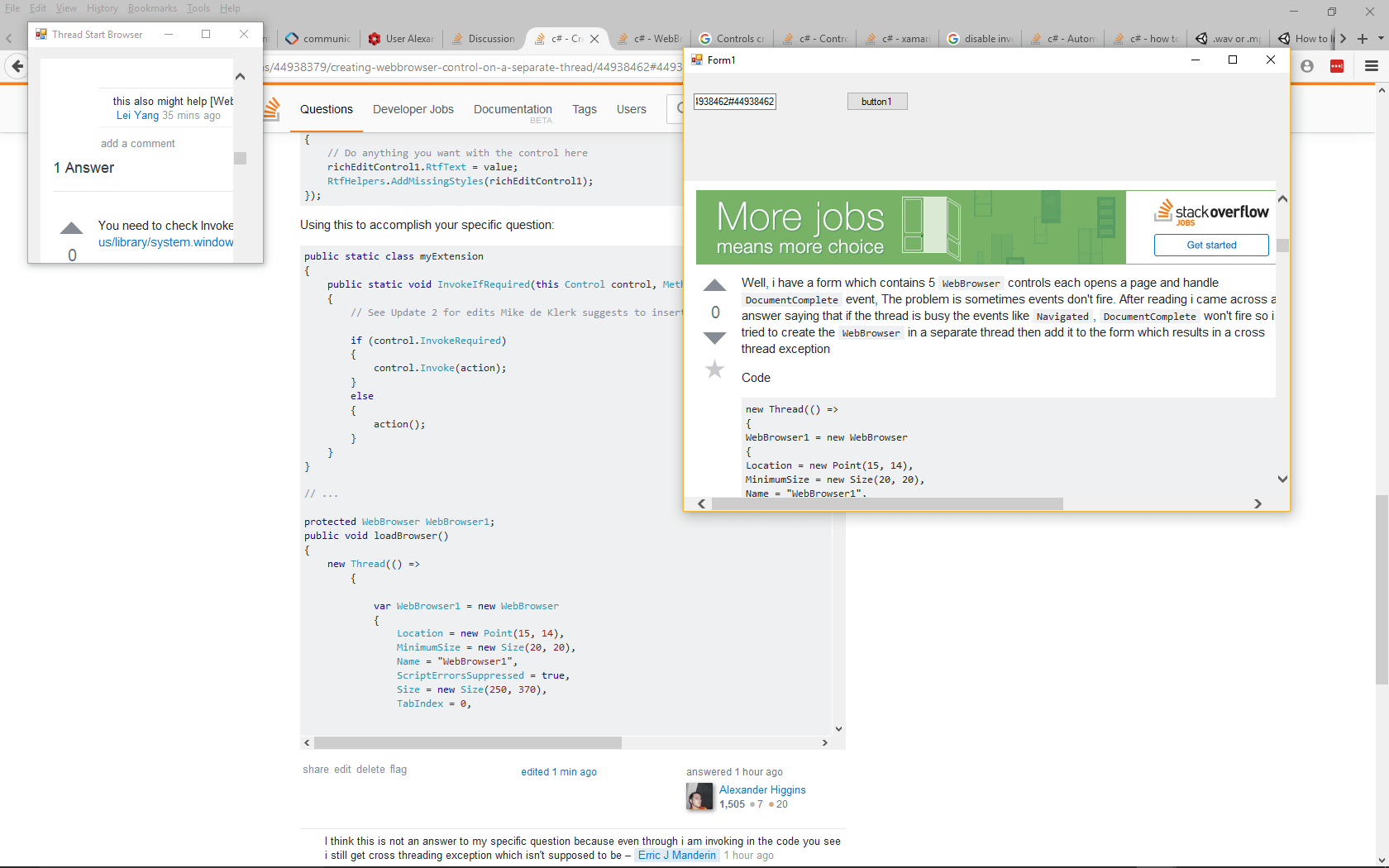Open the Firefox hamburger menu
This screenshot has width=1389, height=868.
tap(1370, 67)
